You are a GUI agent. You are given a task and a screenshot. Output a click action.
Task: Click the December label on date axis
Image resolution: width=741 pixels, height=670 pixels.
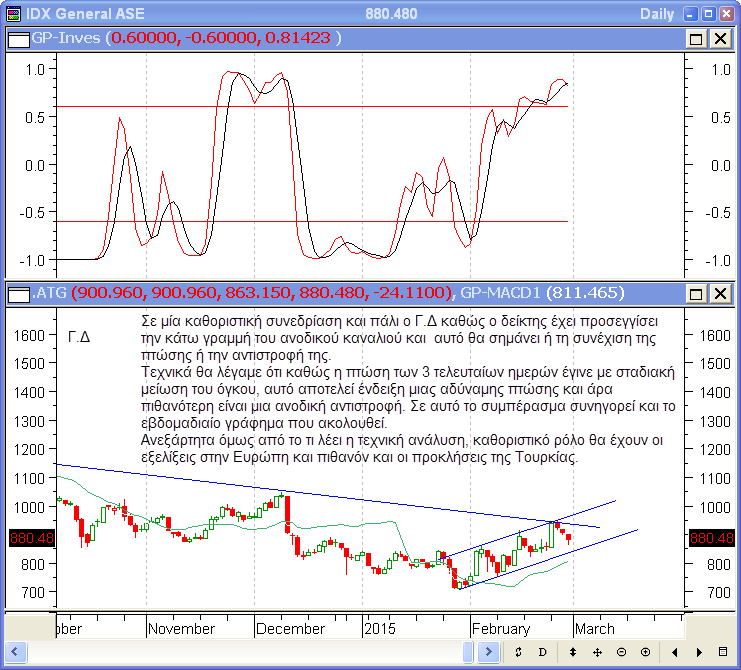click(x=290, y=629)
